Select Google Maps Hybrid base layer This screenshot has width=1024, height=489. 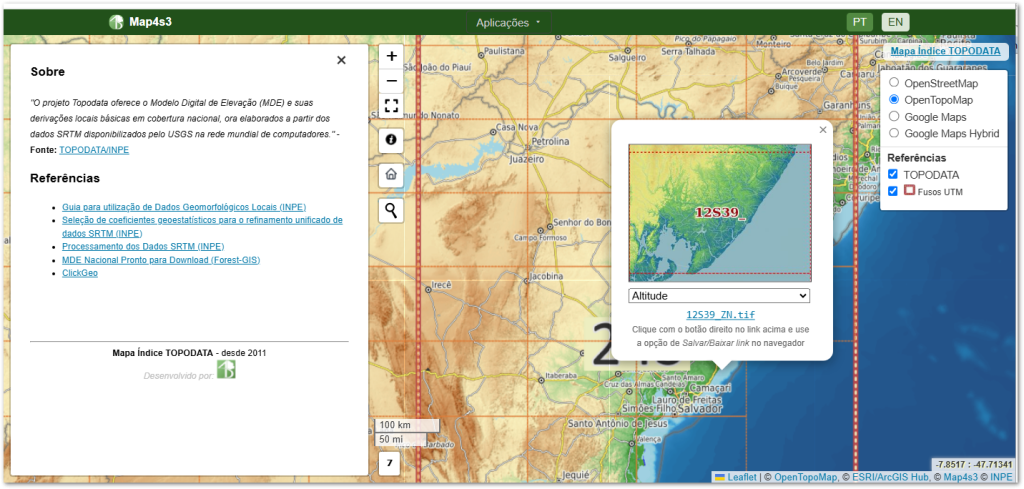click(894, 133)
